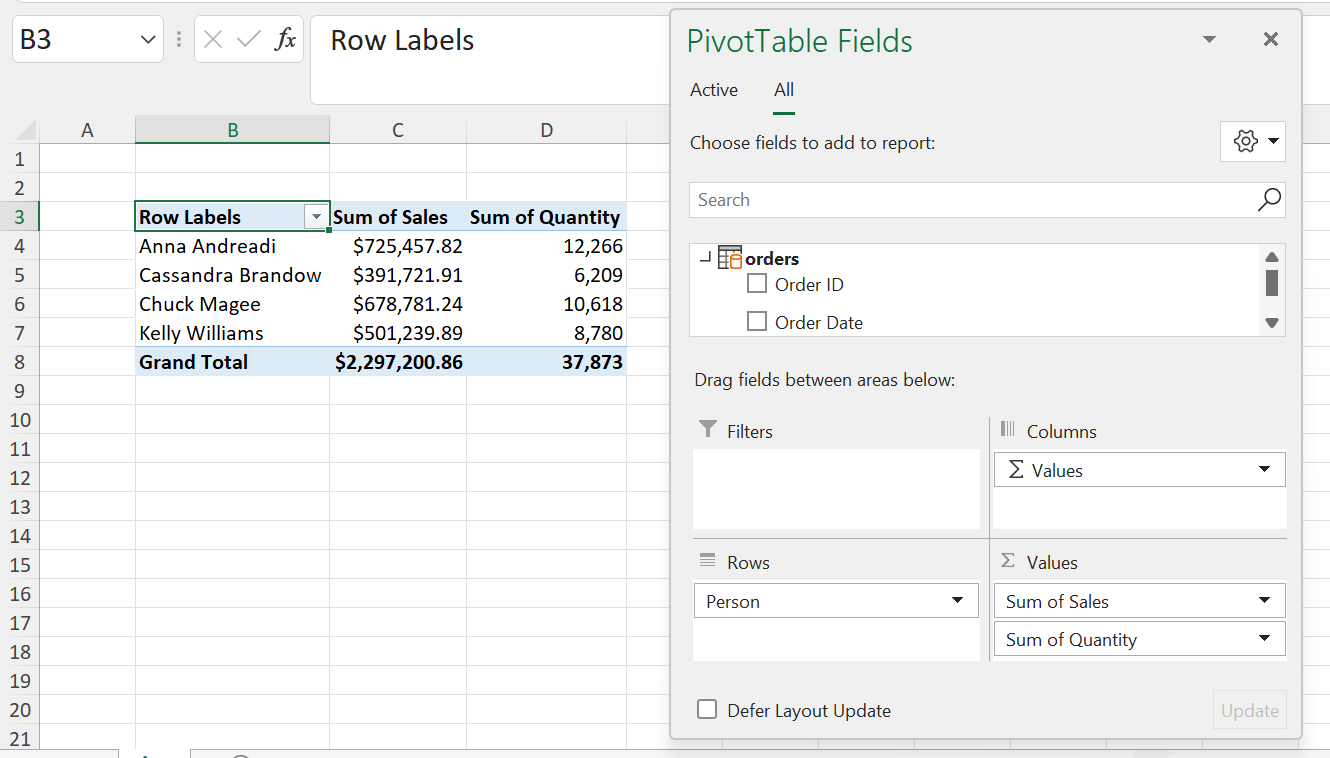This screenshot has height=758, width=1330.
Task: Click the orders table icon
Action: click(730, 258)
